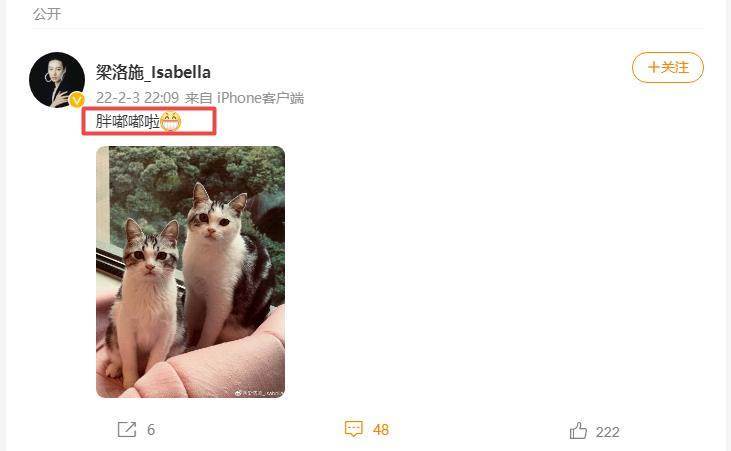
Task: Open the profile avatar of 梁洛施_Isabella
Action: tap(57, 80)
